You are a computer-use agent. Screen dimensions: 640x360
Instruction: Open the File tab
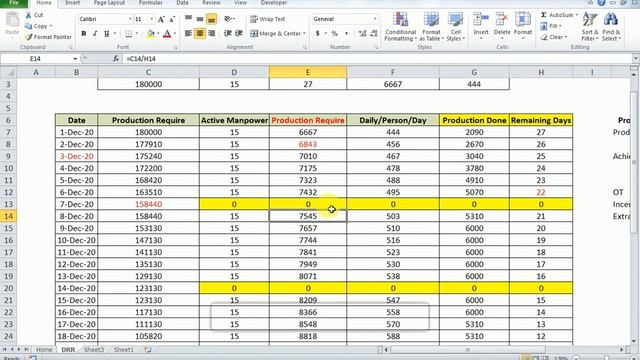[x=14, y=3]
